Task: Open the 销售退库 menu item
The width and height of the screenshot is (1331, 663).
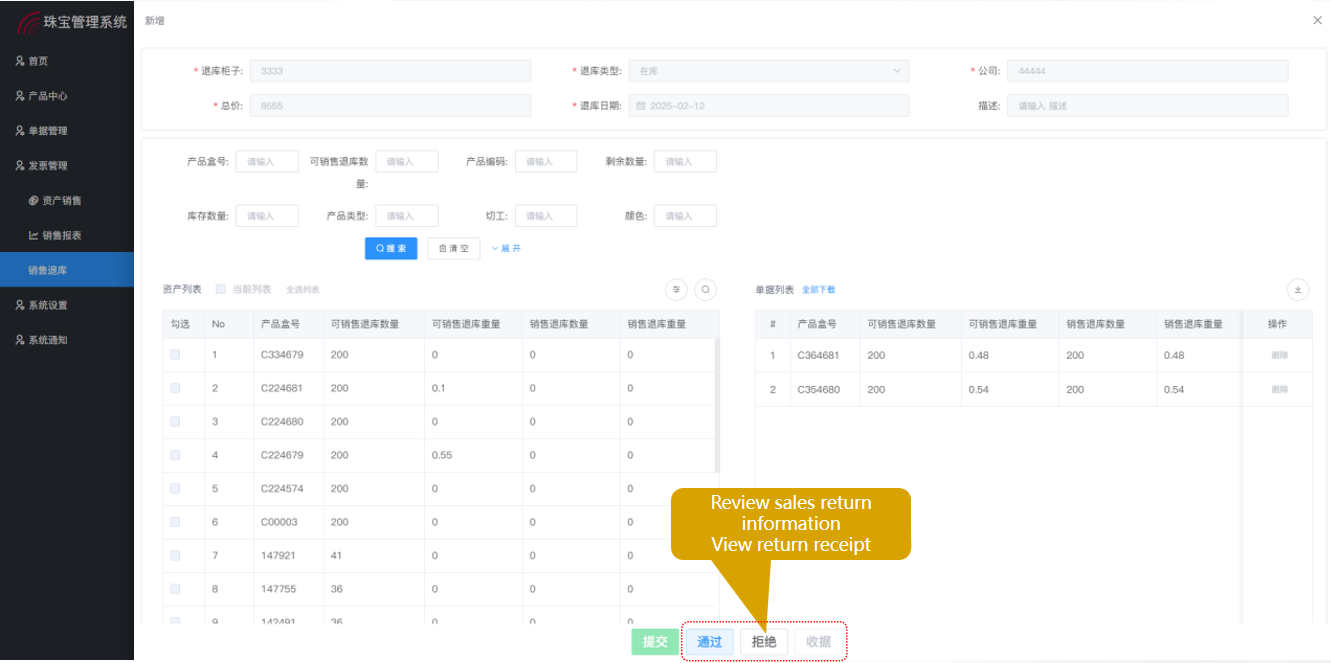Action: (48, 270)
